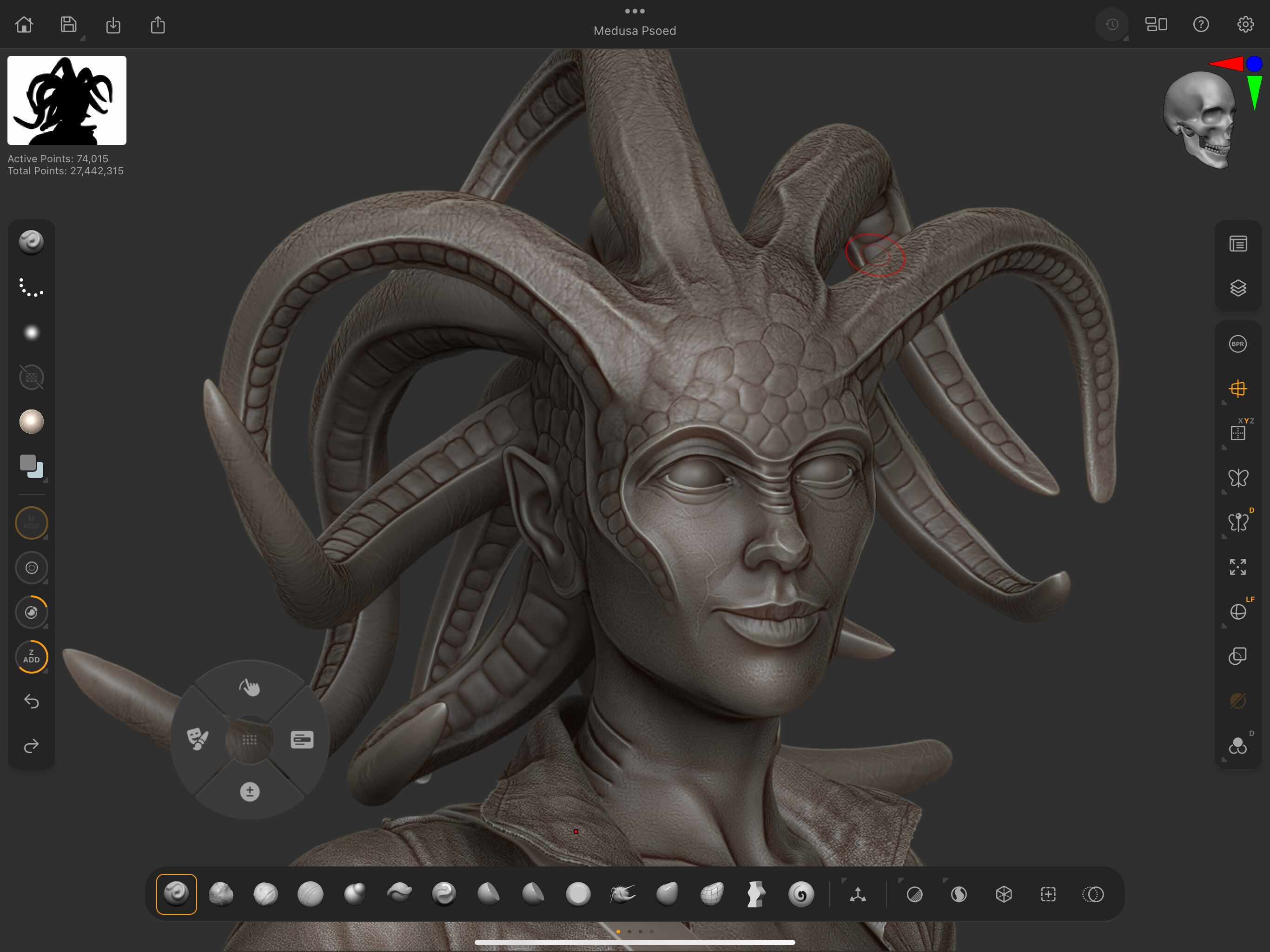Open the plus-minus radial menu segment
The width and height of the screenshot is (1270, 952).
[x=249, y=792]
